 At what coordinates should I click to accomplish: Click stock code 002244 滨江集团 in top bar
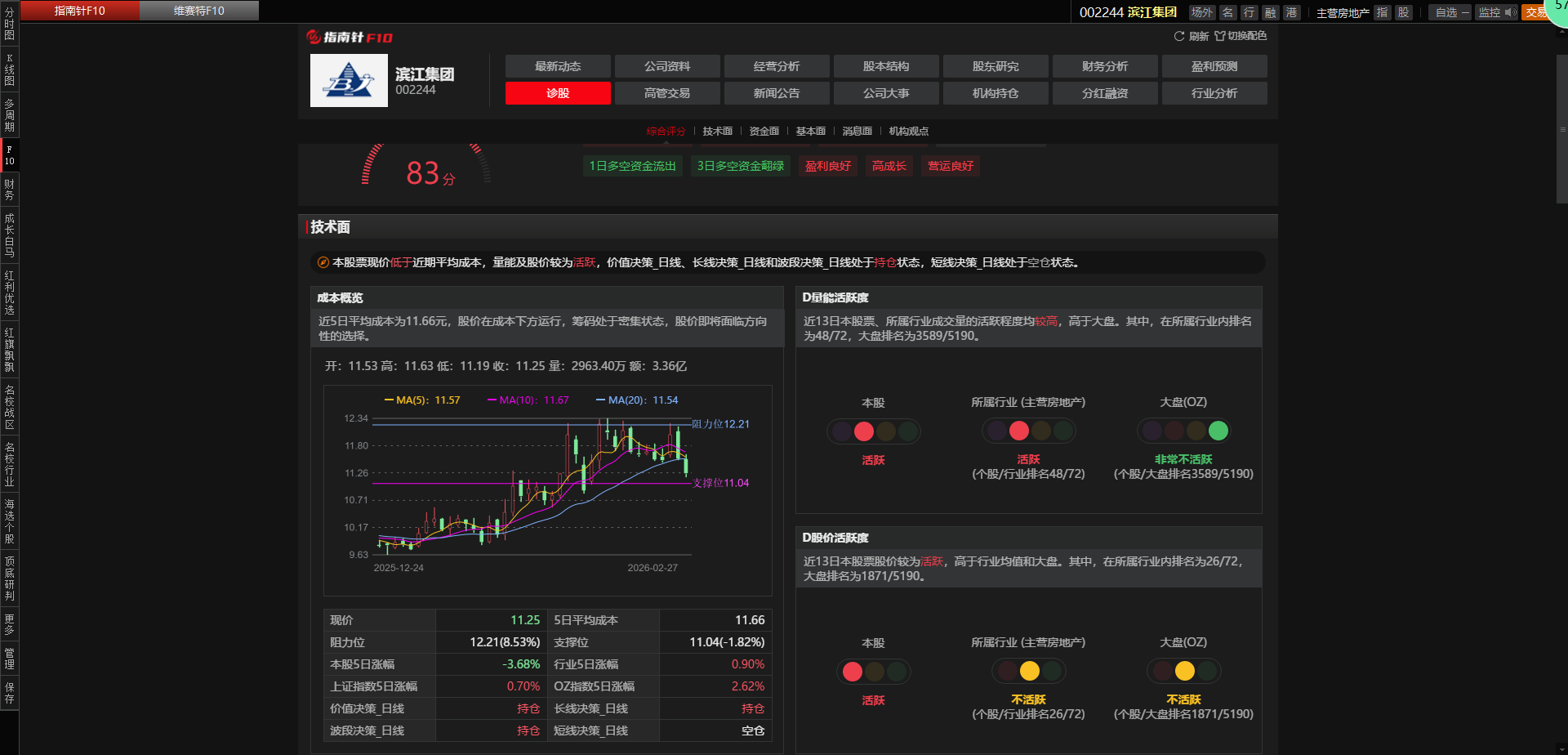(x=1128, y=12)
